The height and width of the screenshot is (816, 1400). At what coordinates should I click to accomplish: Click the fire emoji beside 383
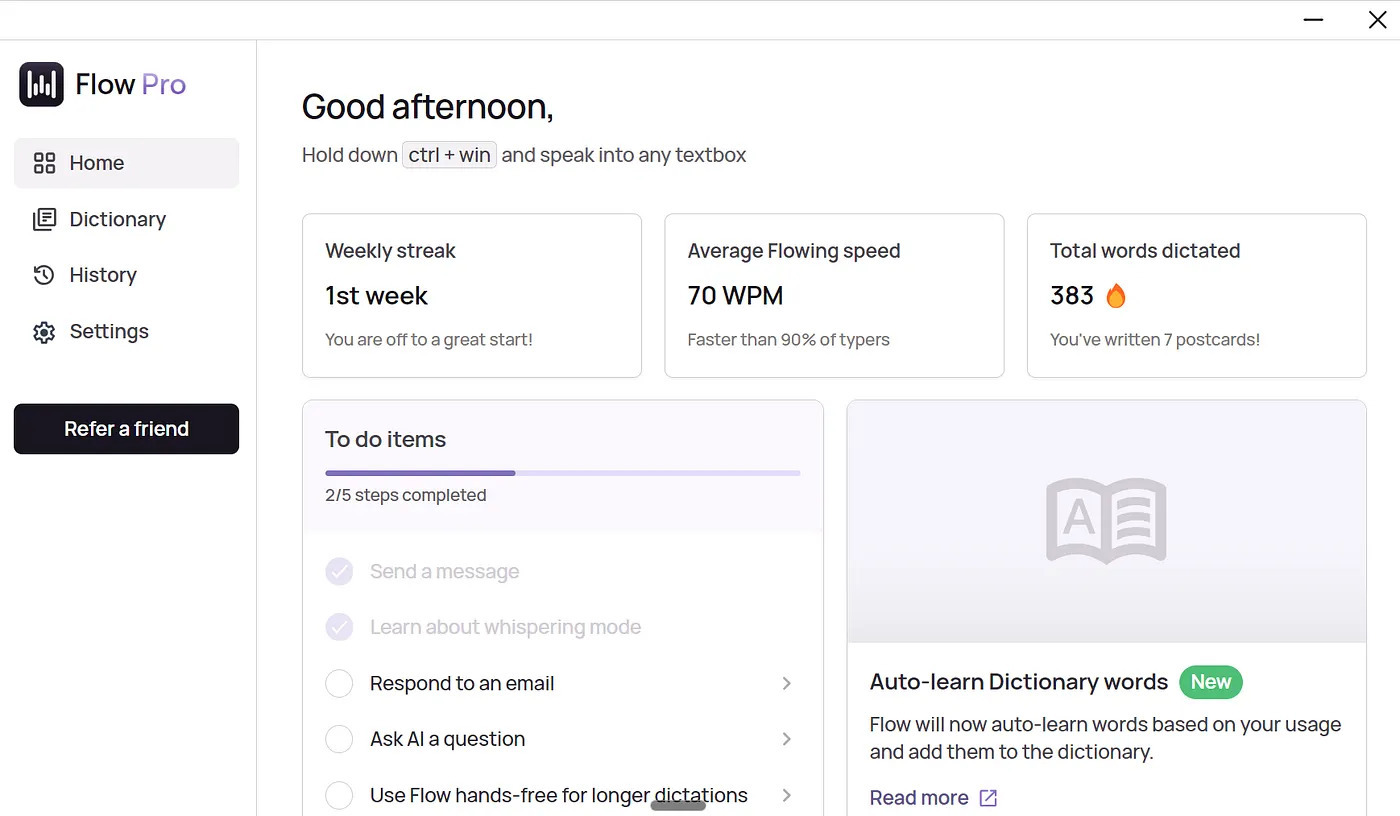pyautogui.click(x=1116, y=295)
